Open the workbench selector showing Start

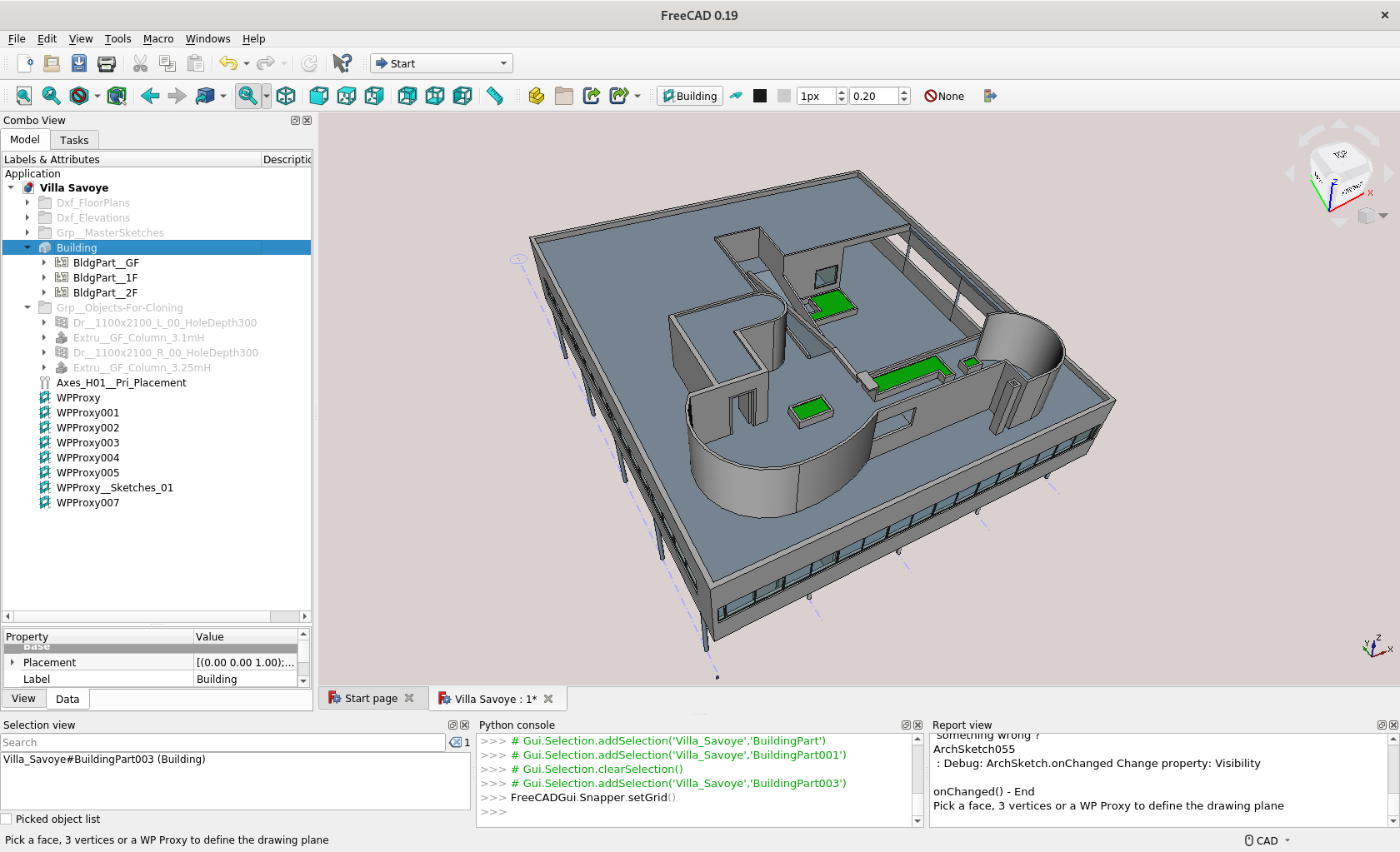tap(442, 63)
